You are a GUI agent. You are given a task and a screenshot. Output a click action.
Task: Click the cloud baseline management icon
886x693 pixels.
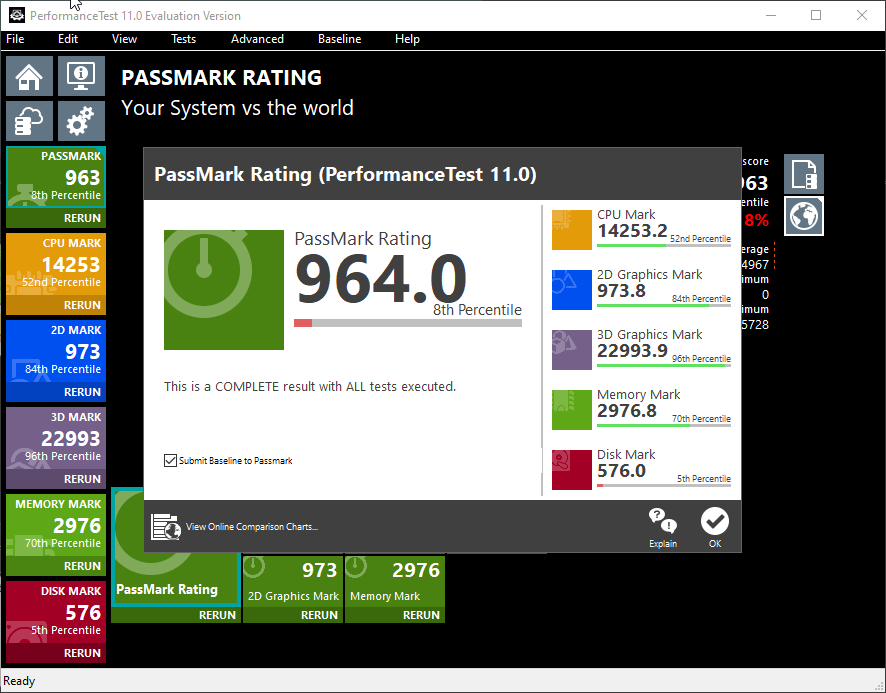[x=30, y=121]
